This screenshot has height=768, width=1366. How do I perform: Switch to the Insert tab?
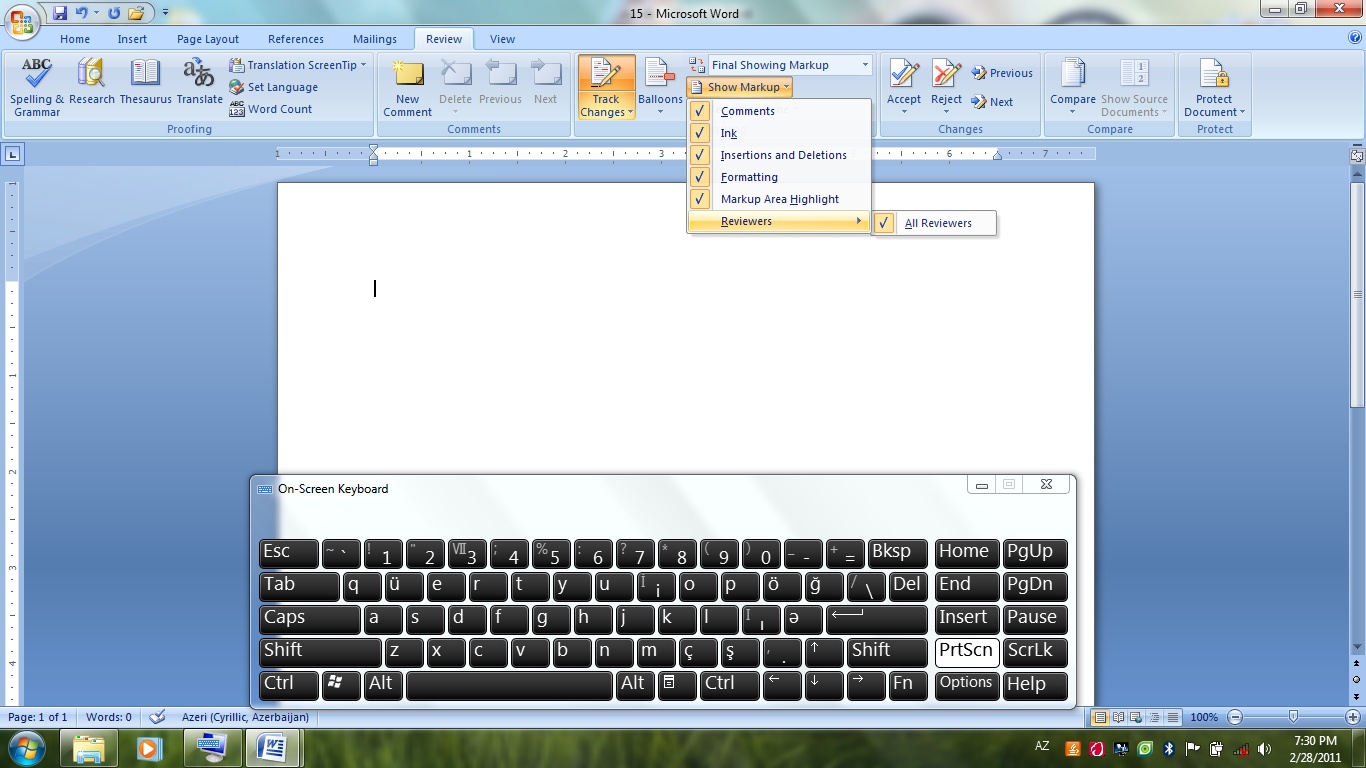point(132,39)
